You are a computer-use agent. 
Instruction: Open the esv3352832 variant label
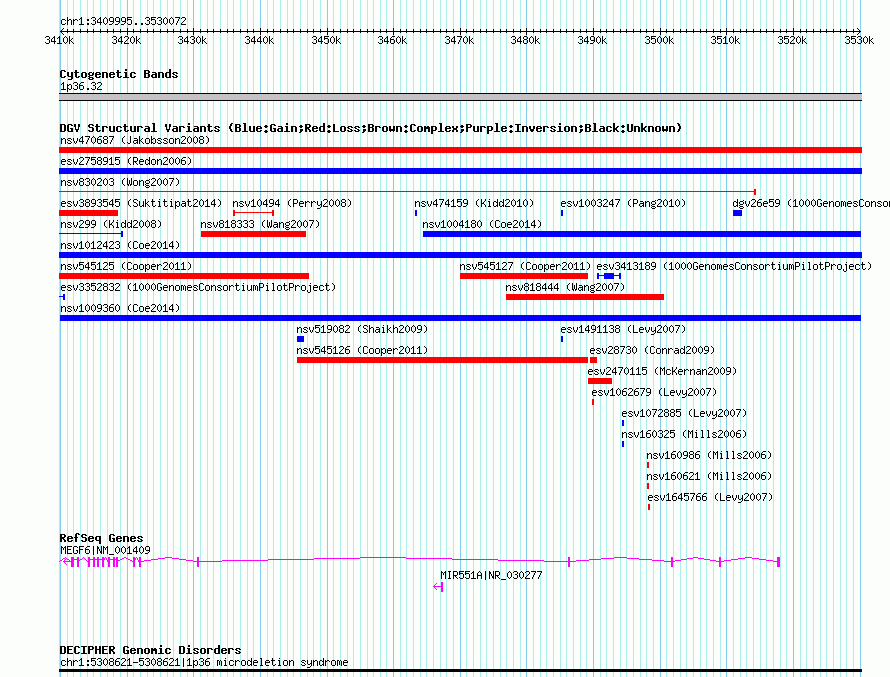pyautogui.click(x=198, y=287)
